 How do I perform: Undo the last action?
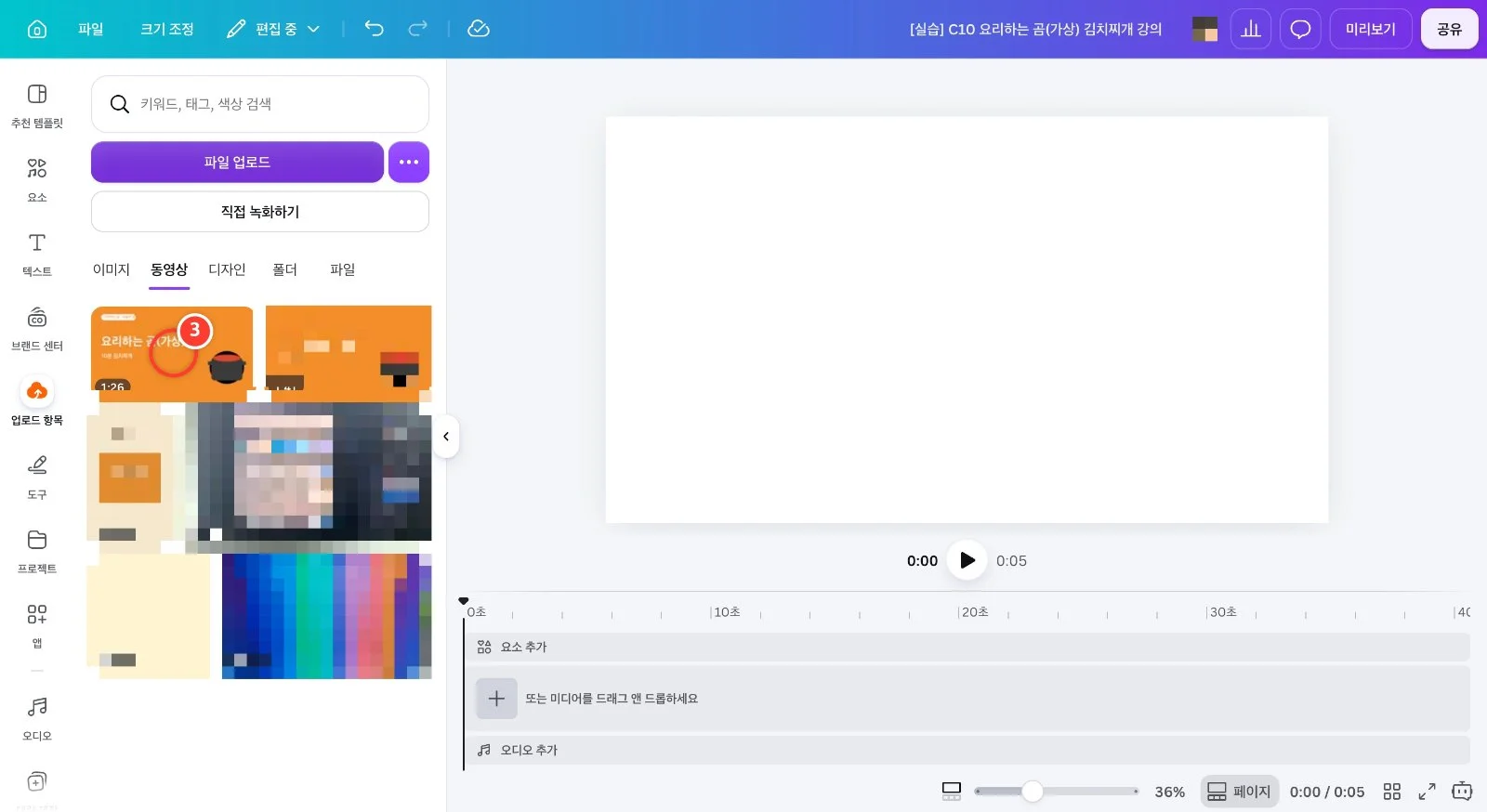point(374,29)
